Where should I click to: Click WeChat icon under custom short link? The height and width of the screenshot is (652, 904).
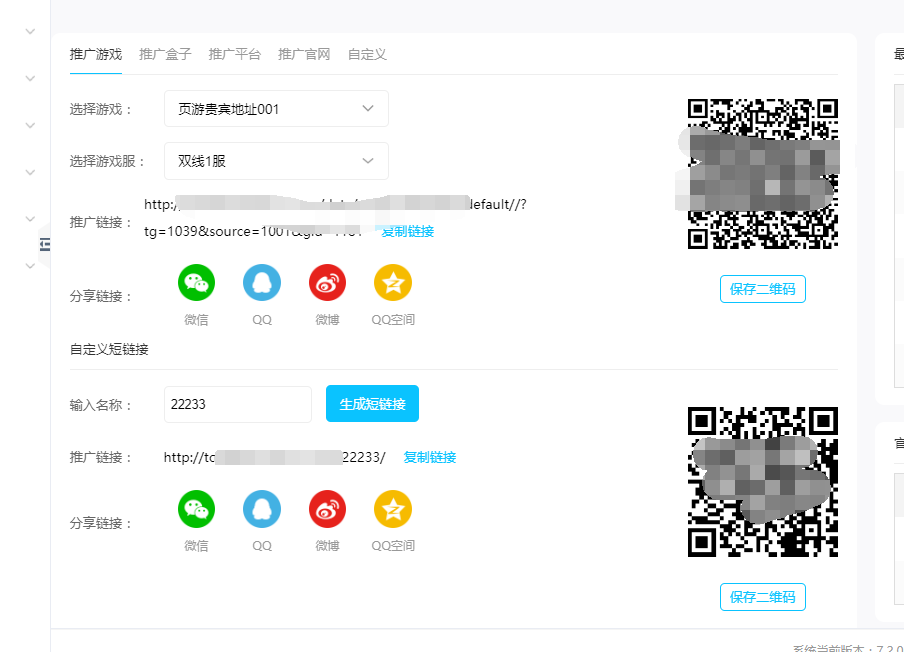pyautogui.click(x=196, y=509)
